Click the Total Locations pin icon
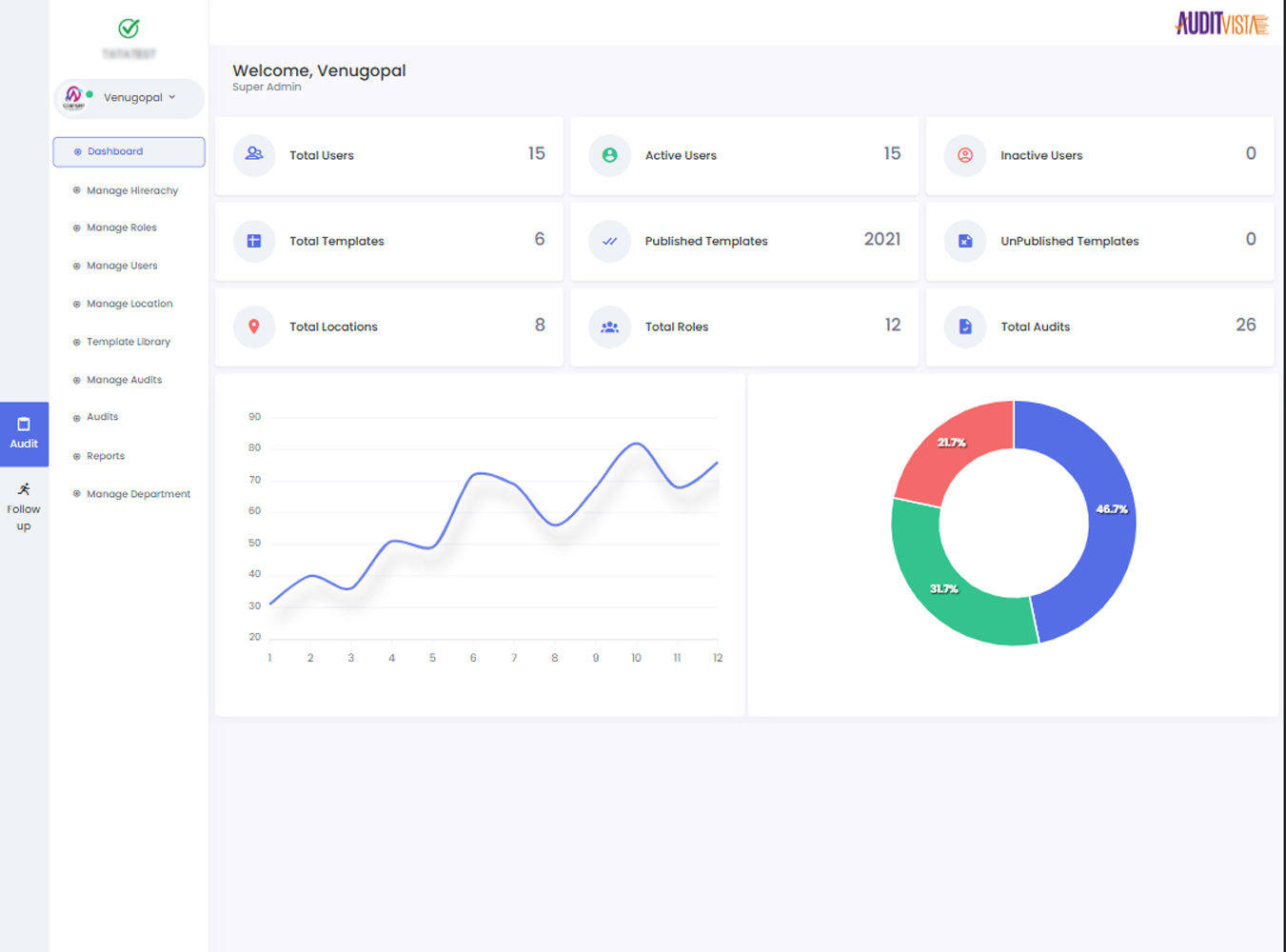 click(x=254, y=327)
